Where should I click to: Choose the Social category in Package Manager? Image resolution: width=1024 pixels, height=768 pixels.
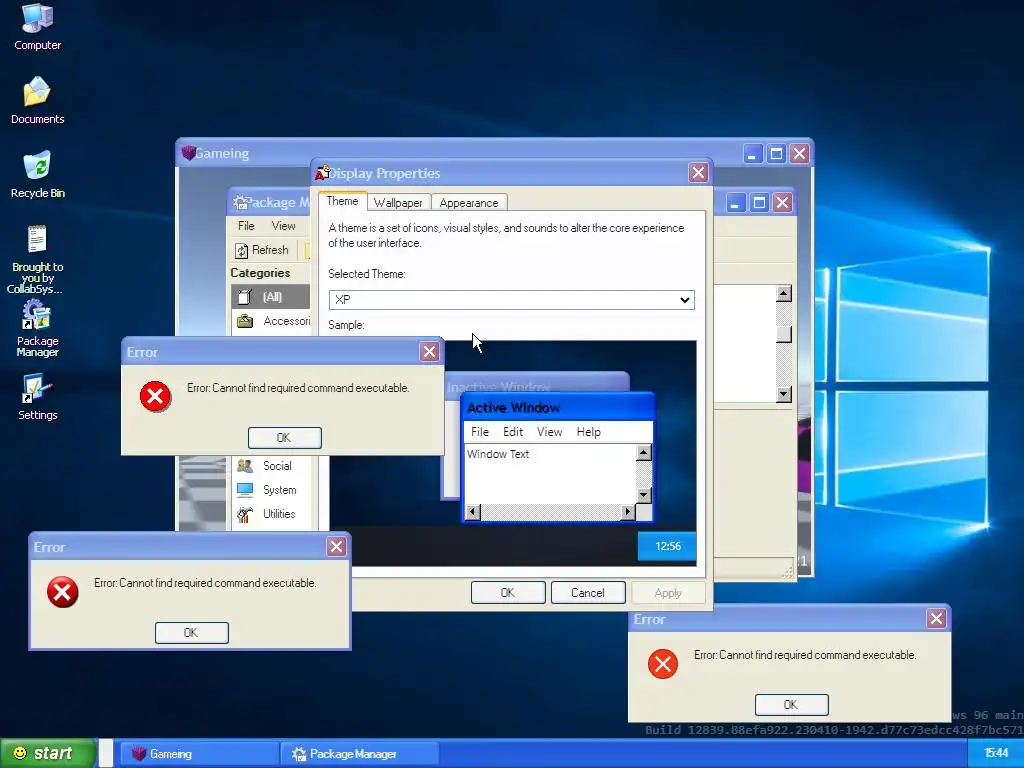(277, 466)
